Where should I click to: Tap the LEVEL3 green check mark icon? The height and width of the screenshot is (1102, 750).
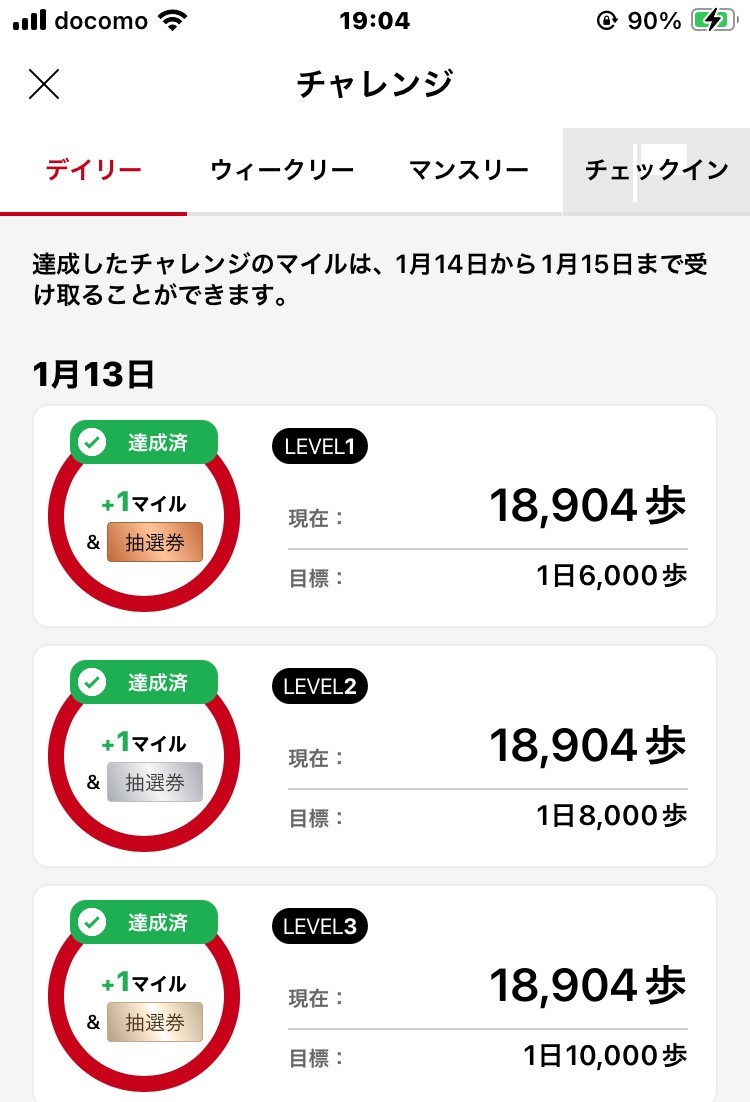(92, 922)
